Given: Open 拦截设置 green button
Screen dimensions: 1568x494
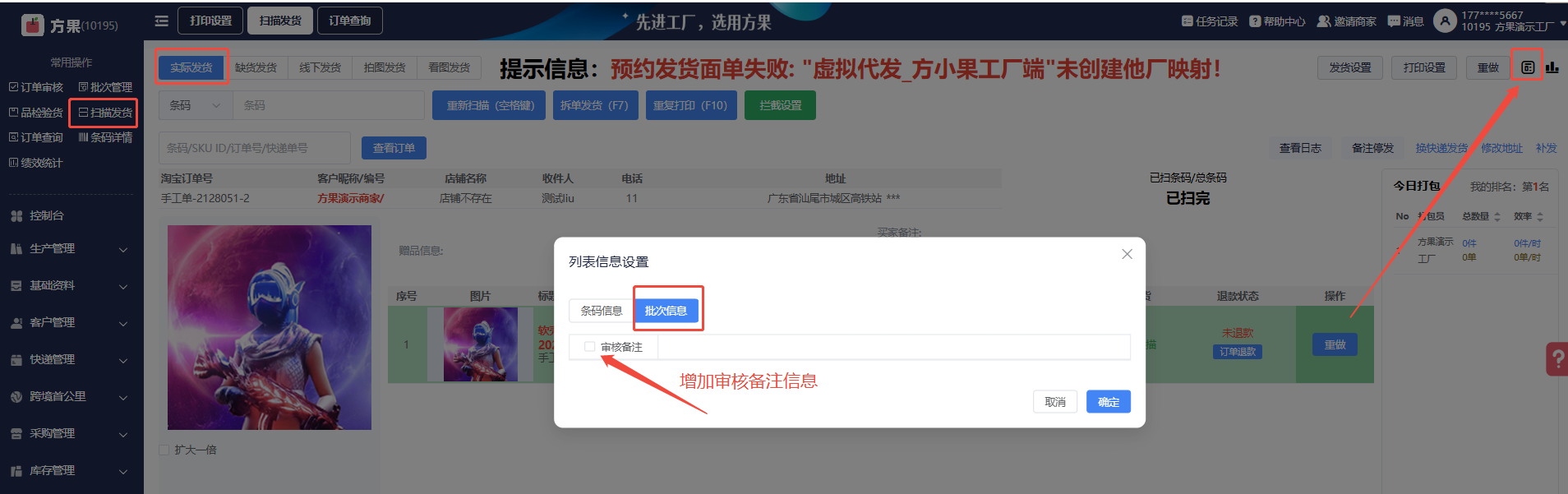Looking at the screenshot, I should click(780, 105).
